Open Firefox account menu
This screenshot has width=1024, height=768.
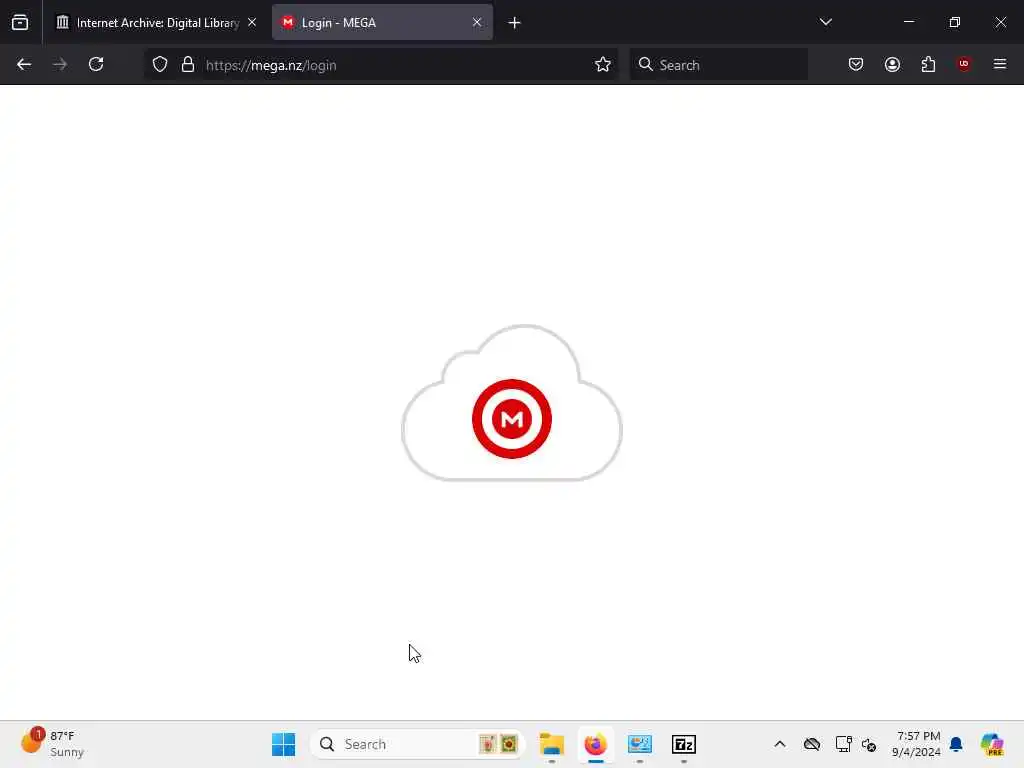click(x=892, y=64)
